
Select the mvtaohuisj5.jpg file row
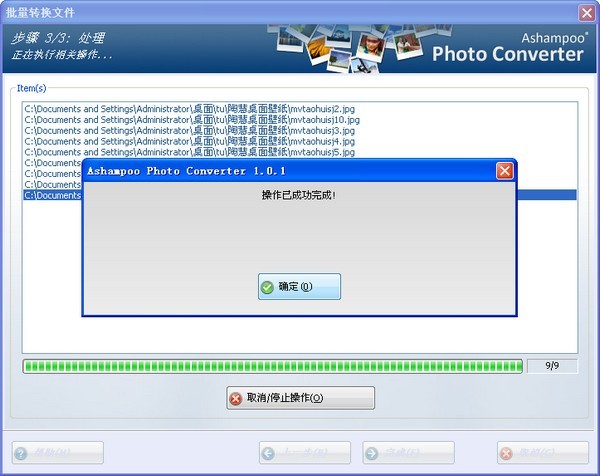point(300,152)
